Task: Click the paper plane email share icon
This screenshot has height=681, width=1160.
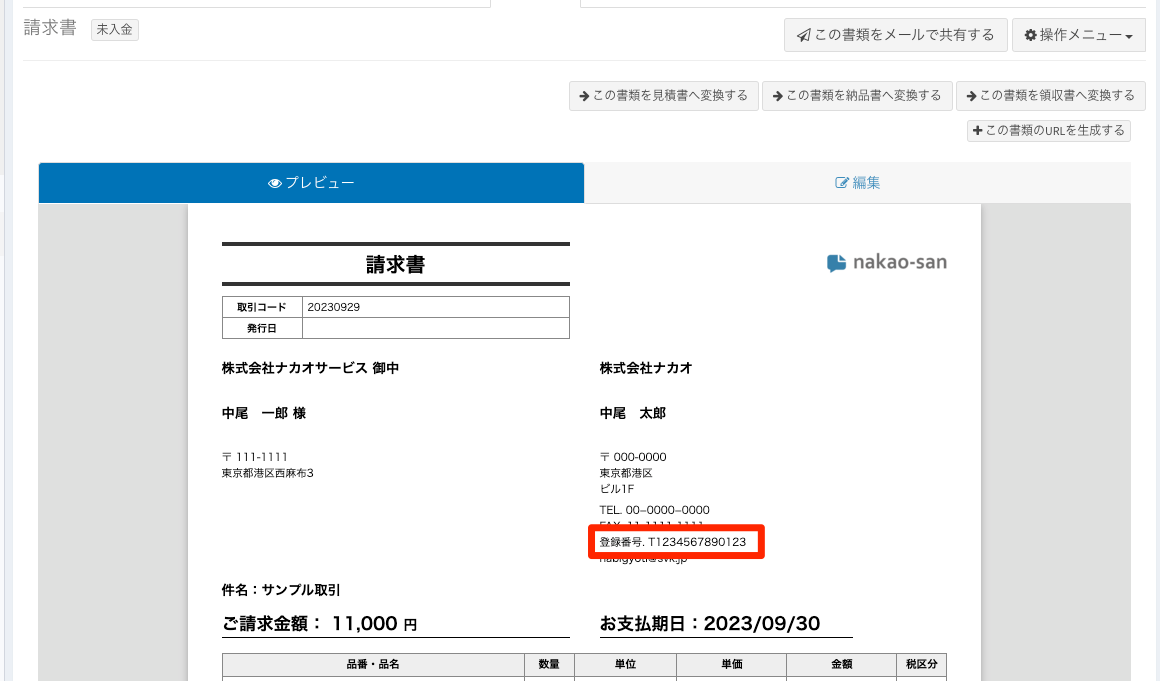Action: pos(803,35)
